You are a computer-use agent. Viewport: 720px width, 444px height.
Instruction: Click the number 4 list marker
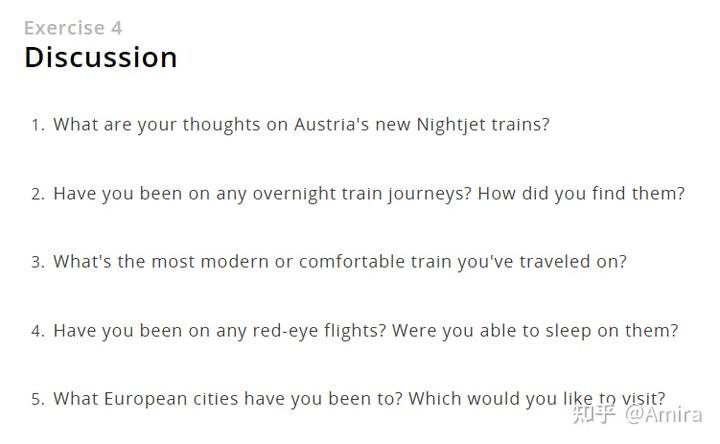[38, 331]
